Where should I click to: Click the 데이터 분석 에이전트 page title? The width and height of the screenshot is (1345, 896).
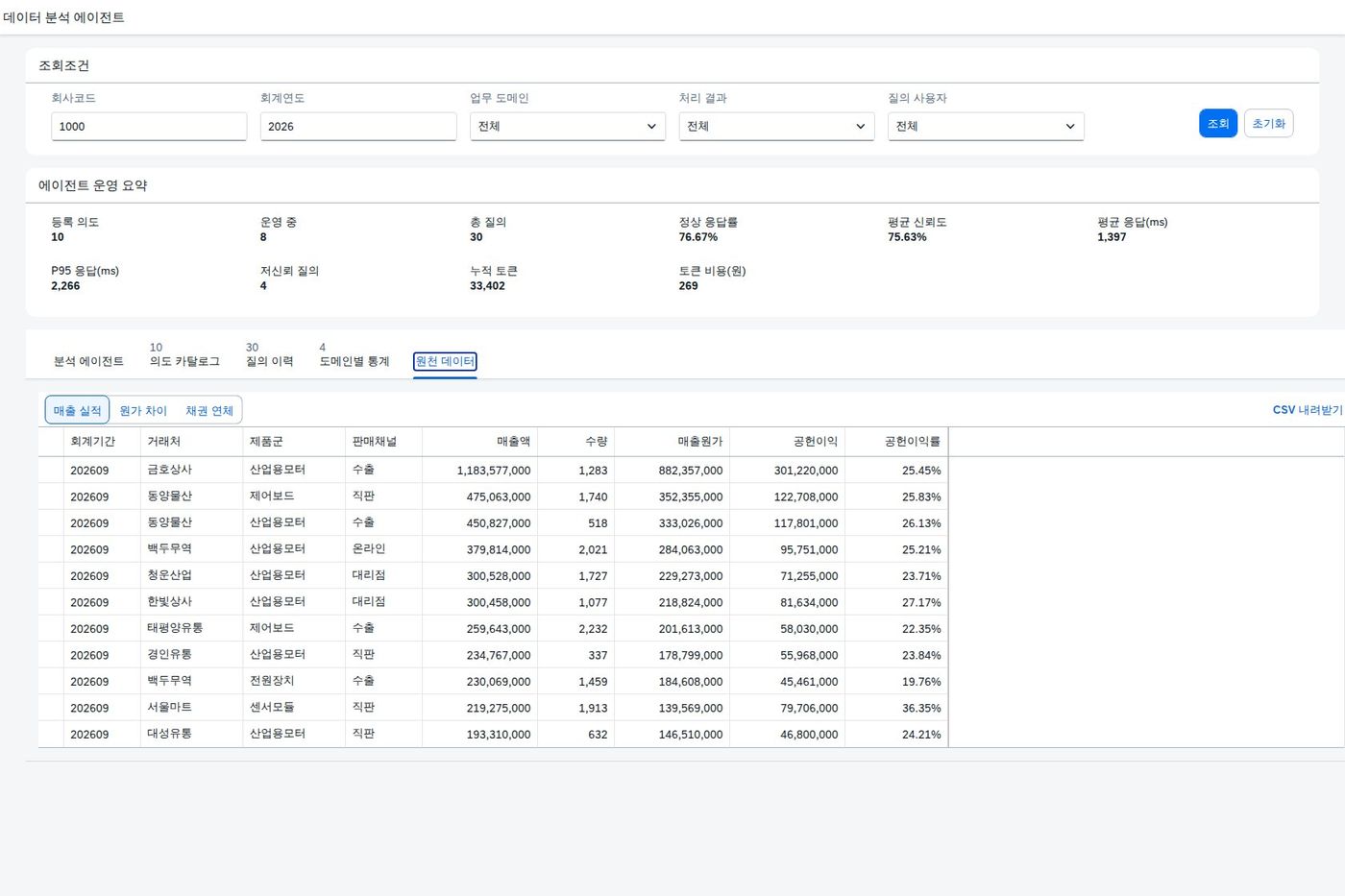pyautogui.click(x=63, y=17)
